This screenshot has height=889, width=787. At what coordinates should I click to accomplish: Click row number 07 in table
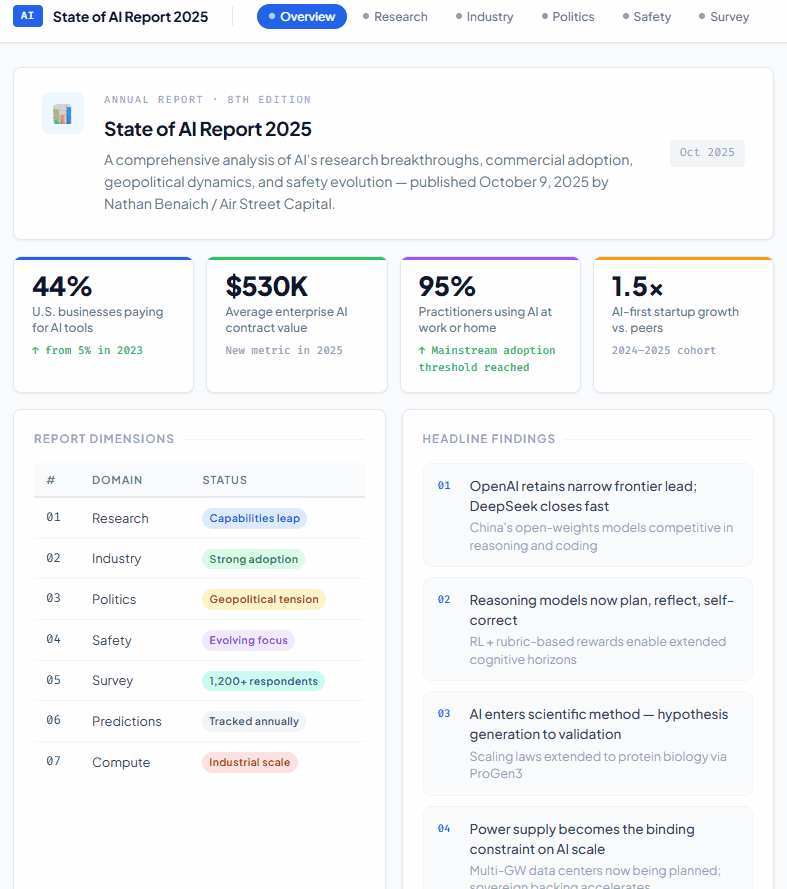53,761
